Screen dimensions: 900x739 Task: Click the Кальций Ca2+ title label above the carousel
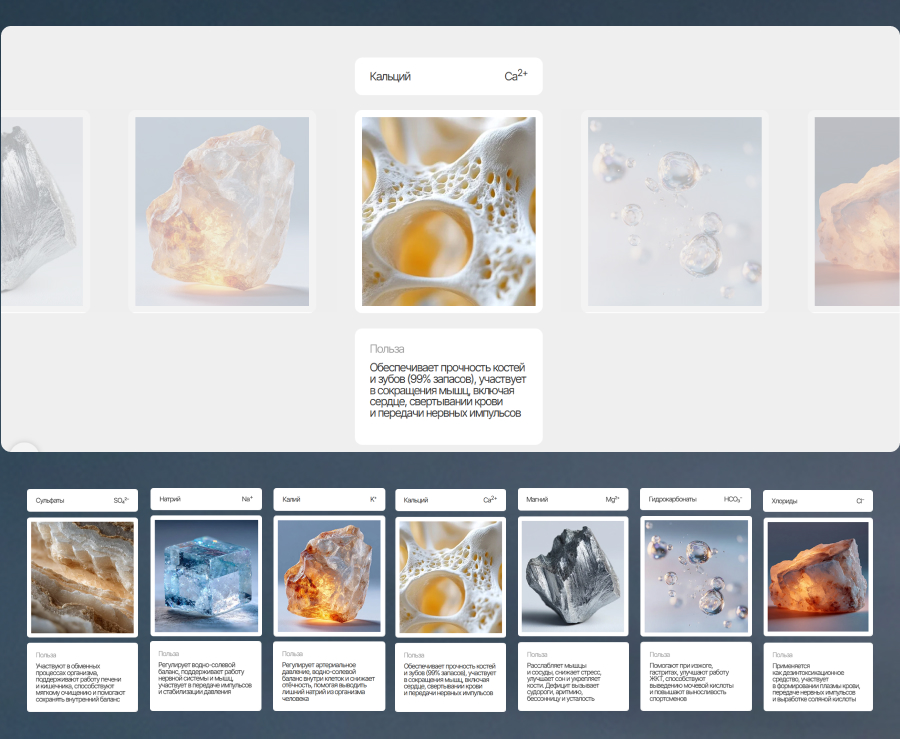(448, 76)
